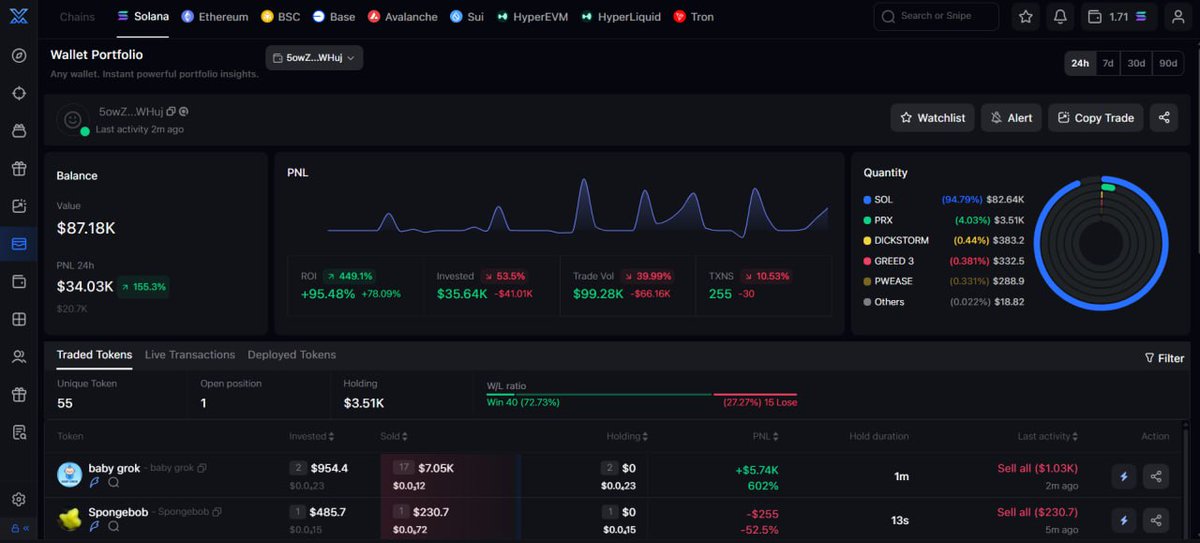Click the crosshair sniper icon in sidebar
The width and height of the screenshot is (1200, 543).
tap(19, 93)
